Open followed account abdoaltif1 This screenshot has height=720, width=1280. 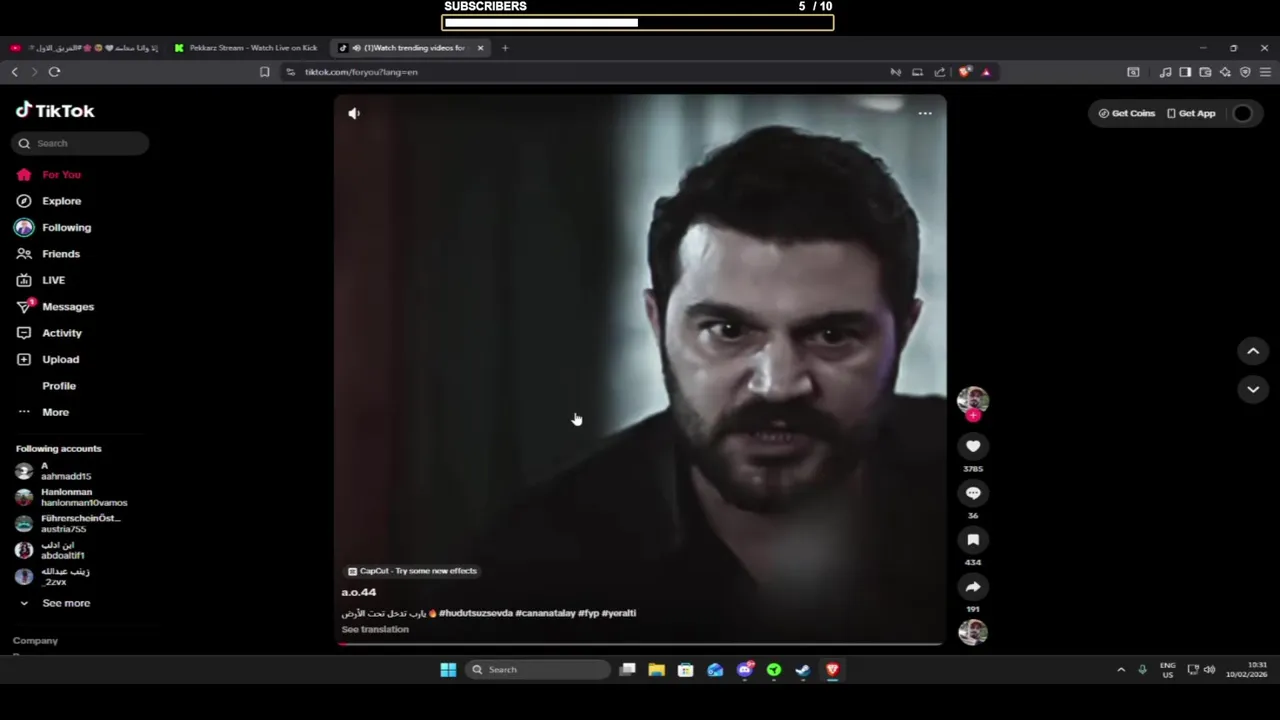pyautogui.click(x=50, y=550)
